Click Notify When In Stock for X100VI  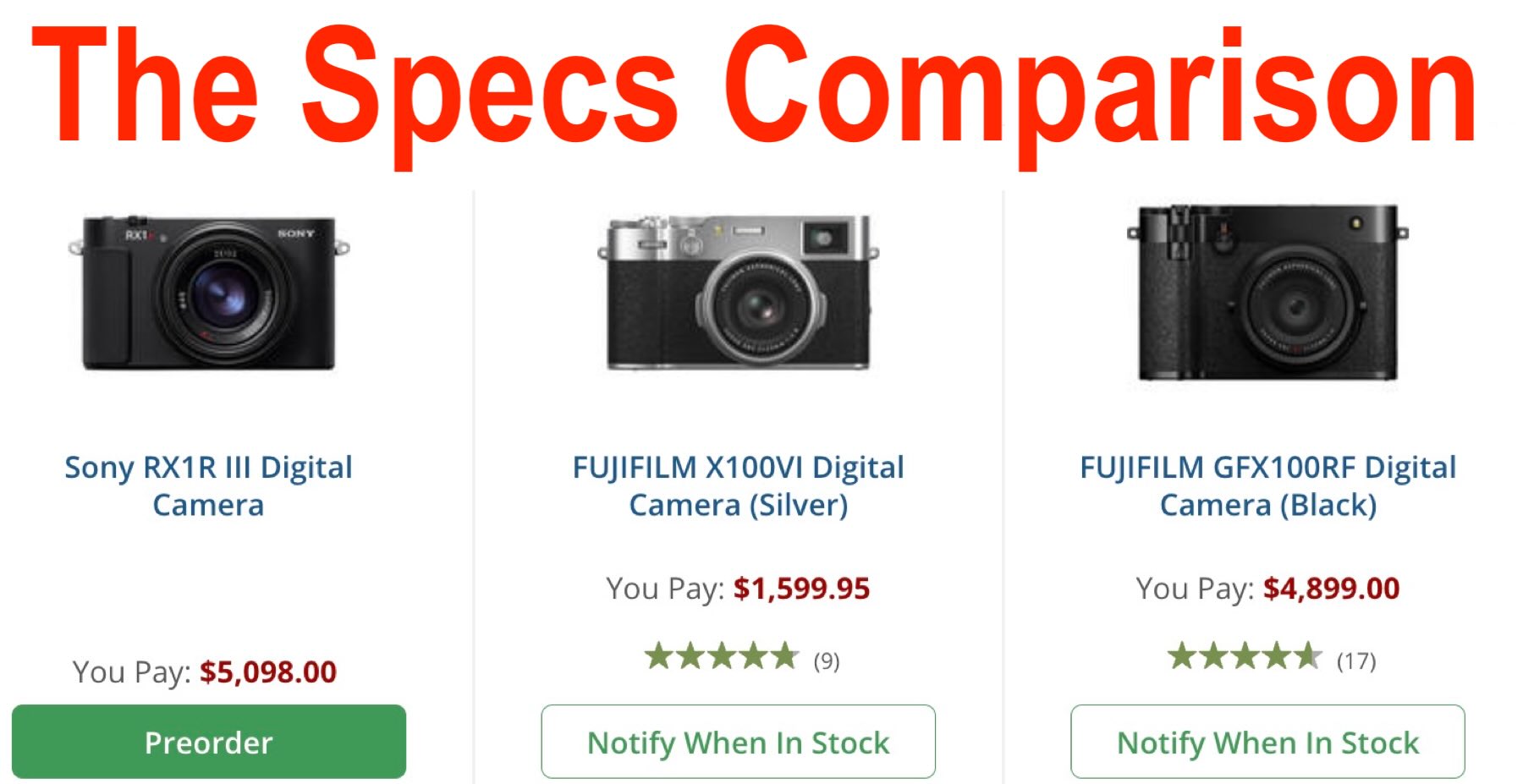tap(738, 742)
